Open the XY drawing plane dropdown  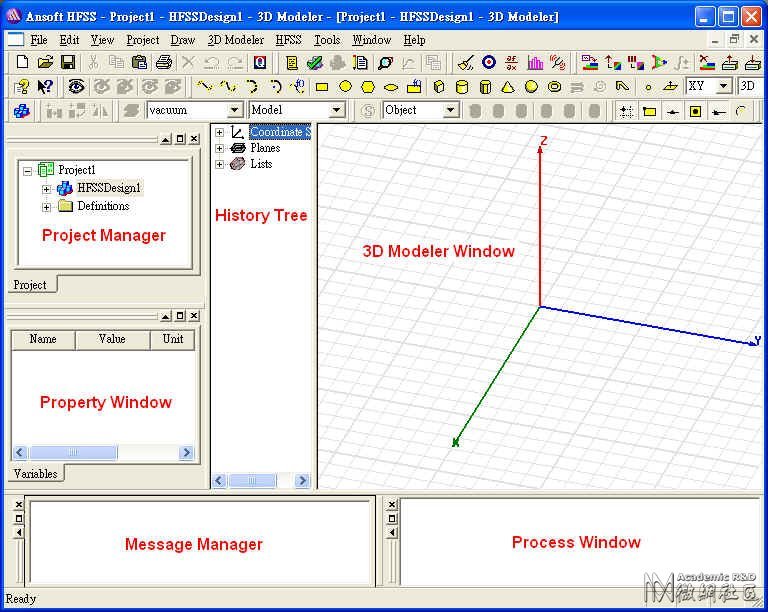(x=723, y=86)
